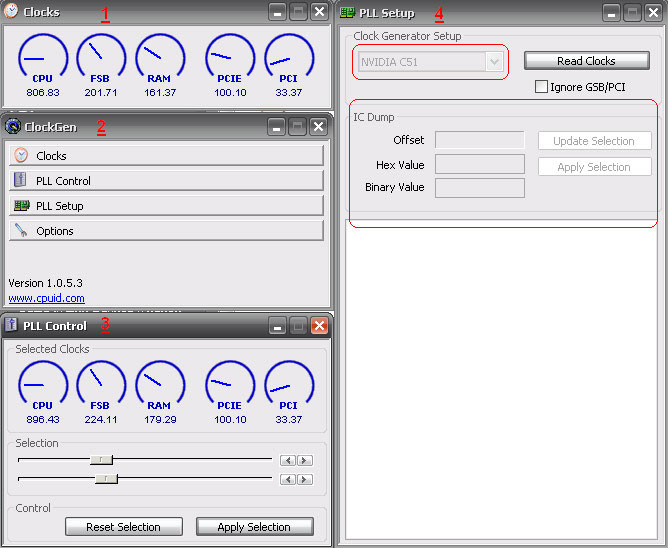668x548 pixels.
Task: Click the PLL Control title bar icon
Action: tap(12, 325)
